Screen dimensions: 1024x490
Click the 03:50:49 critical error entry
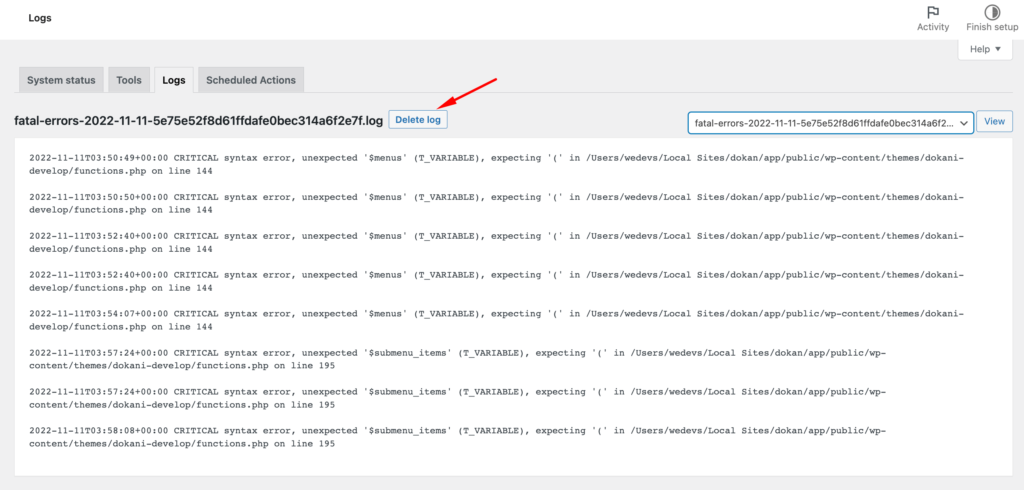pos(496,165)
